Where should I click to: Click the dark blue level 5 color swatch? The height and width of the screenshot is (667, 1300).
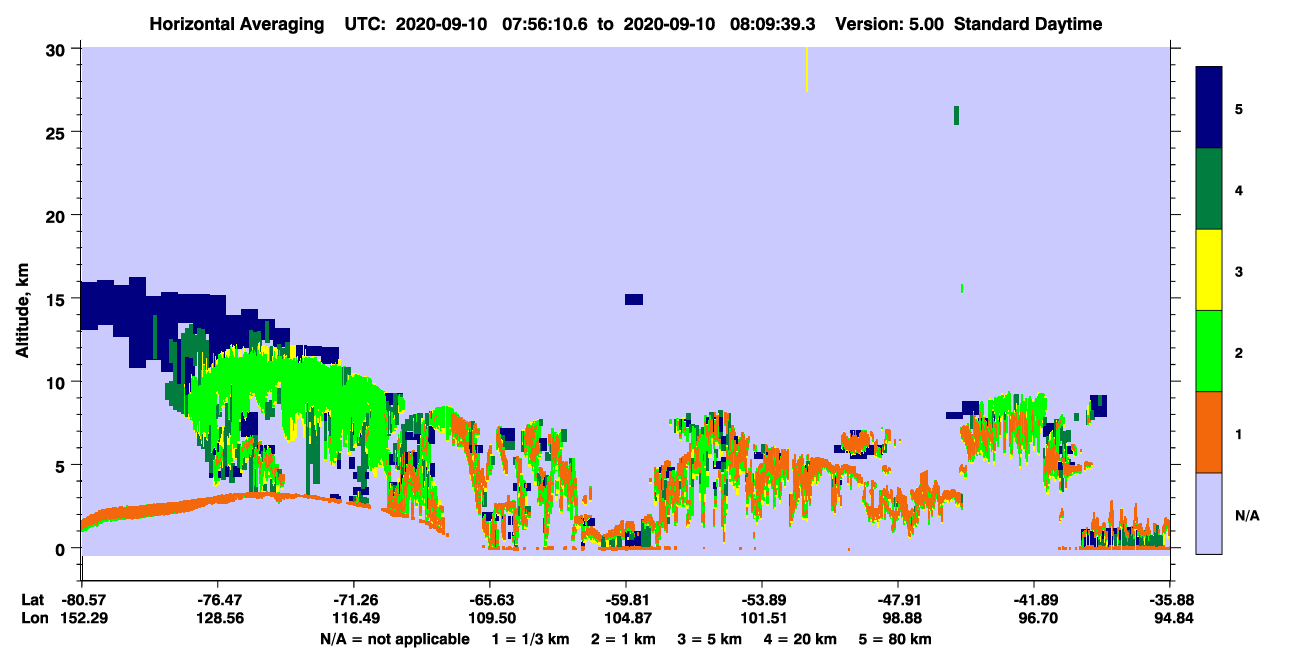pyautogui.click(x=1209, y=108)
